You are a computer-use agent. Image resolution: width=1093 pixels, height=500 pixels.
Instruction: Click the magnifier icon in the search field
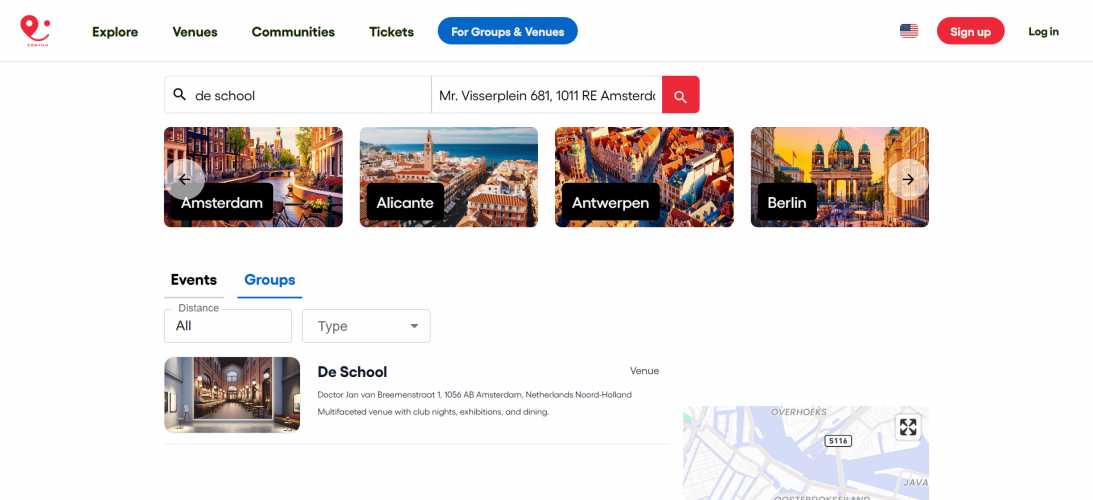click(x=179, y=95)
